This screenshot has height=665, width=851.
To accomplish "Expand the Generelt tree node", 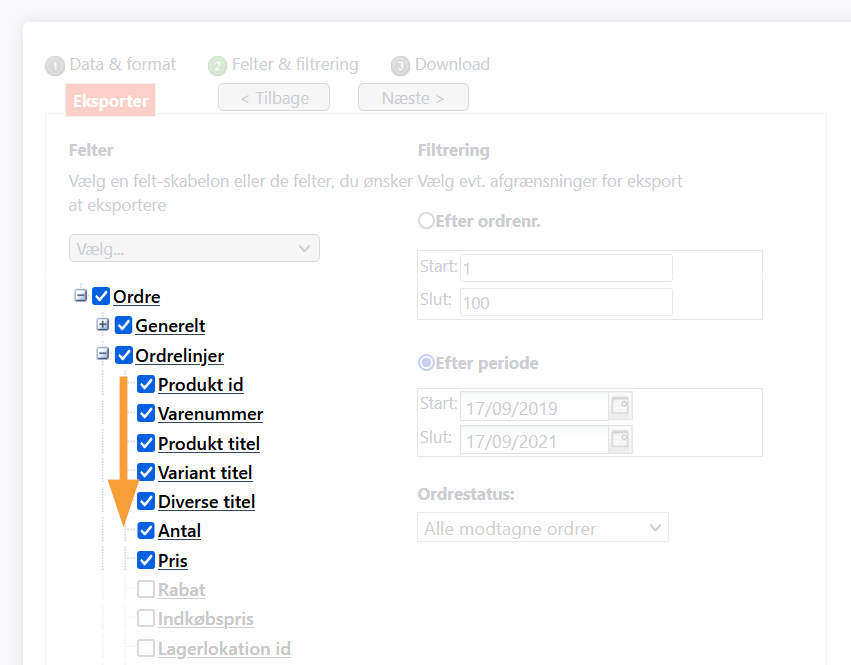I will 103,325.
